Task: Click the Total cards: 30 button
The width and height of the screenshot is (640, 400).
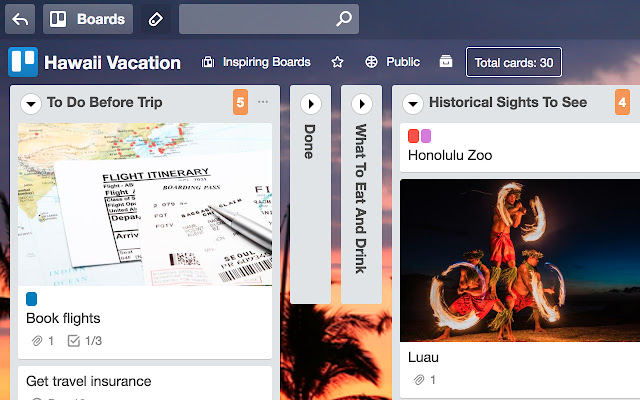Action: 514,62
